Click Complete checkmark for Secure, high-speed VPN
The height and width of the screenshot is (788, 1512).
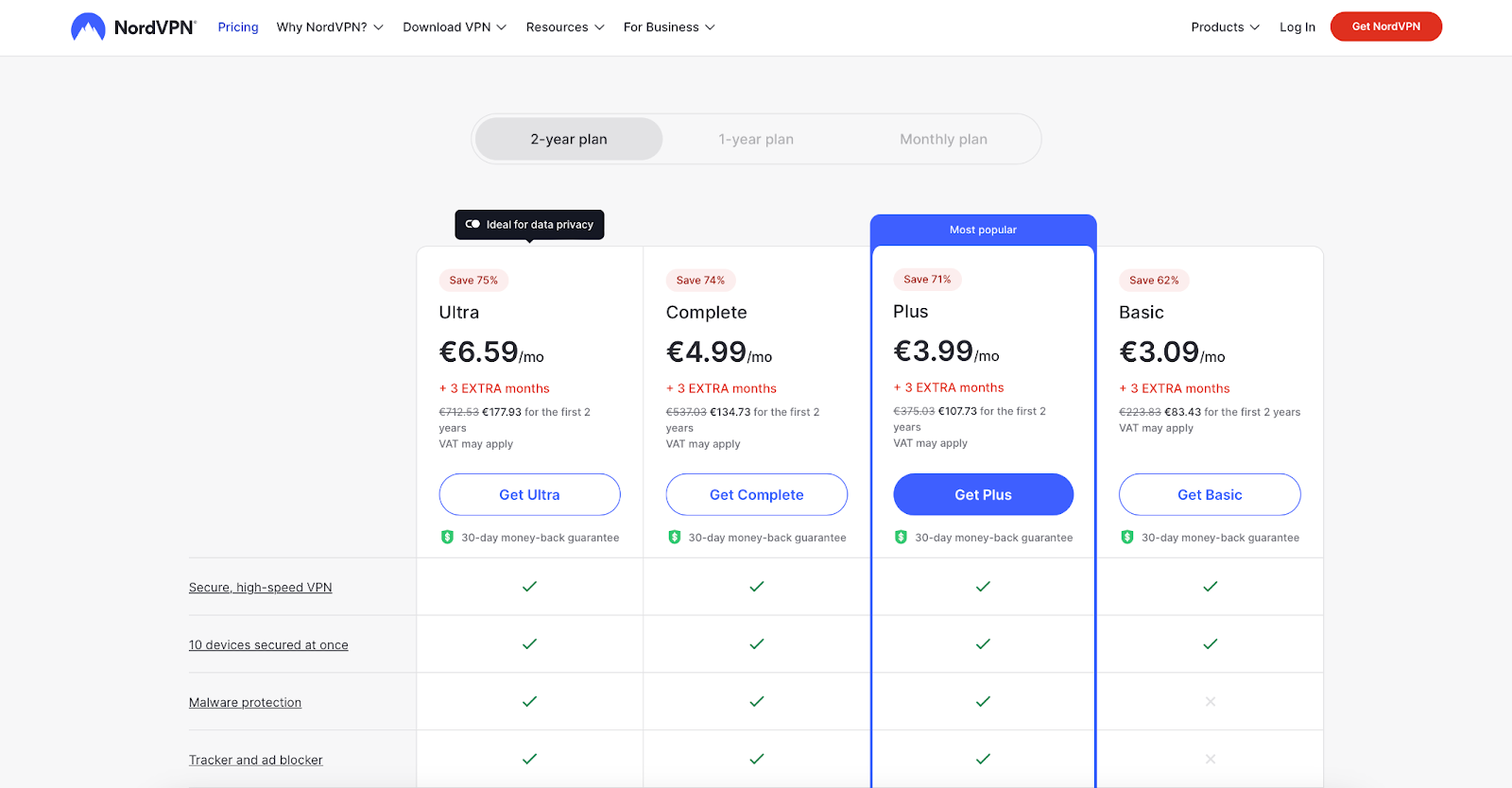[x=757, y=587]
